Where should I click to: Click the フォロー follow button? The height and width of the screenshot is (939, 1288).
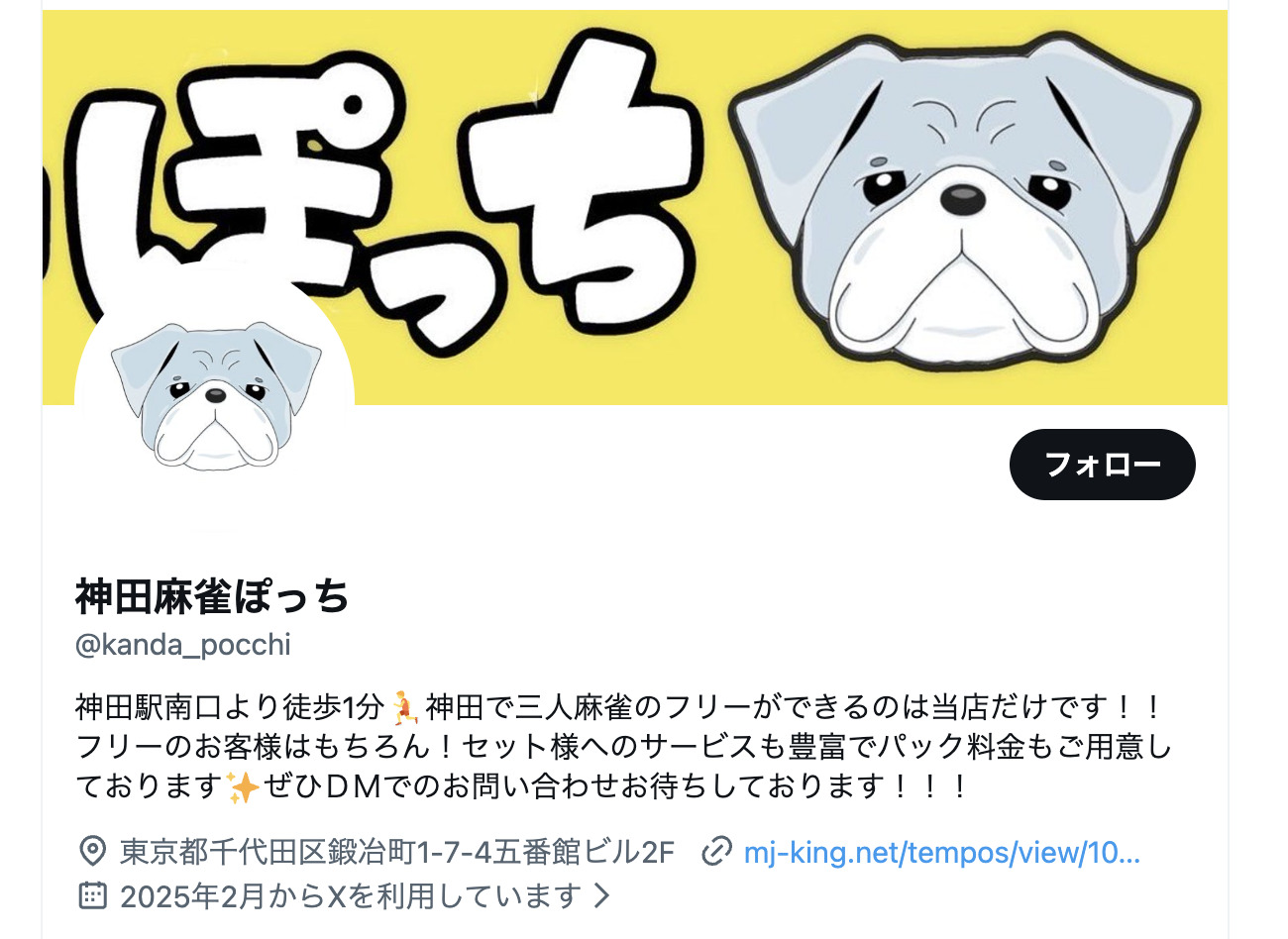point(1102,464)
